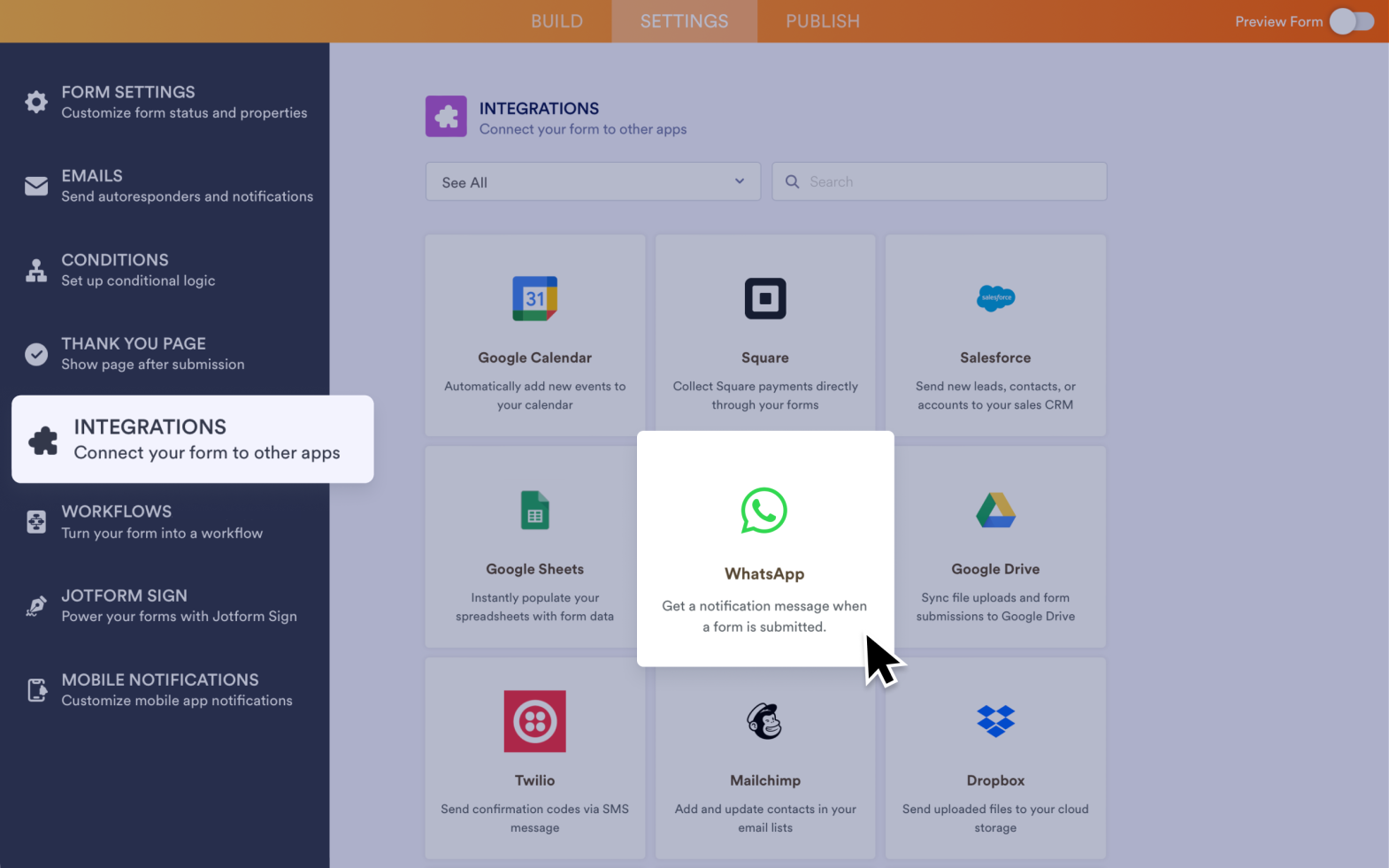Open the Salesforce cloud icon
The image size is (1389, 868).
pyautogui.click(x=995, y=298)
